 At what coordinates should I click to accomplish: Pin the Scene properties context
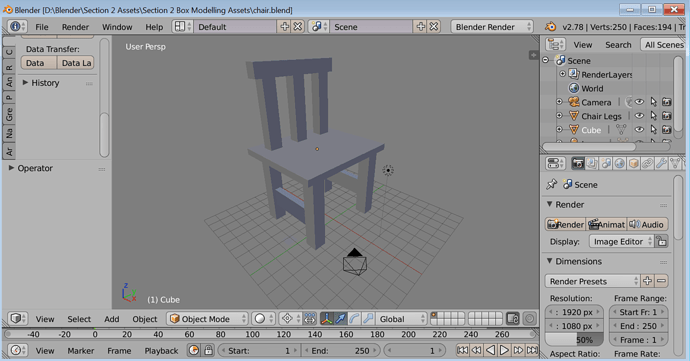551,184
